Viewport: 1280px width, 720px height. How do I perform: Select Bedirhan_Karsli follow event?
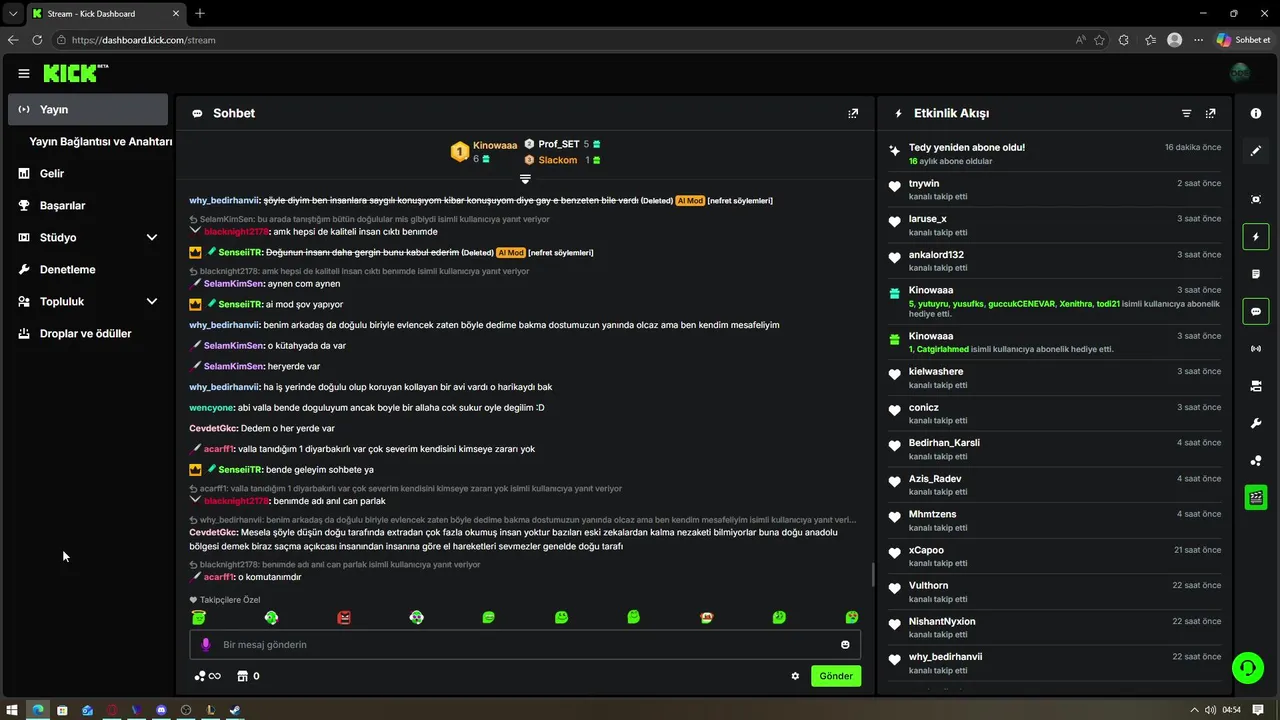click(x=1054, y=448)
